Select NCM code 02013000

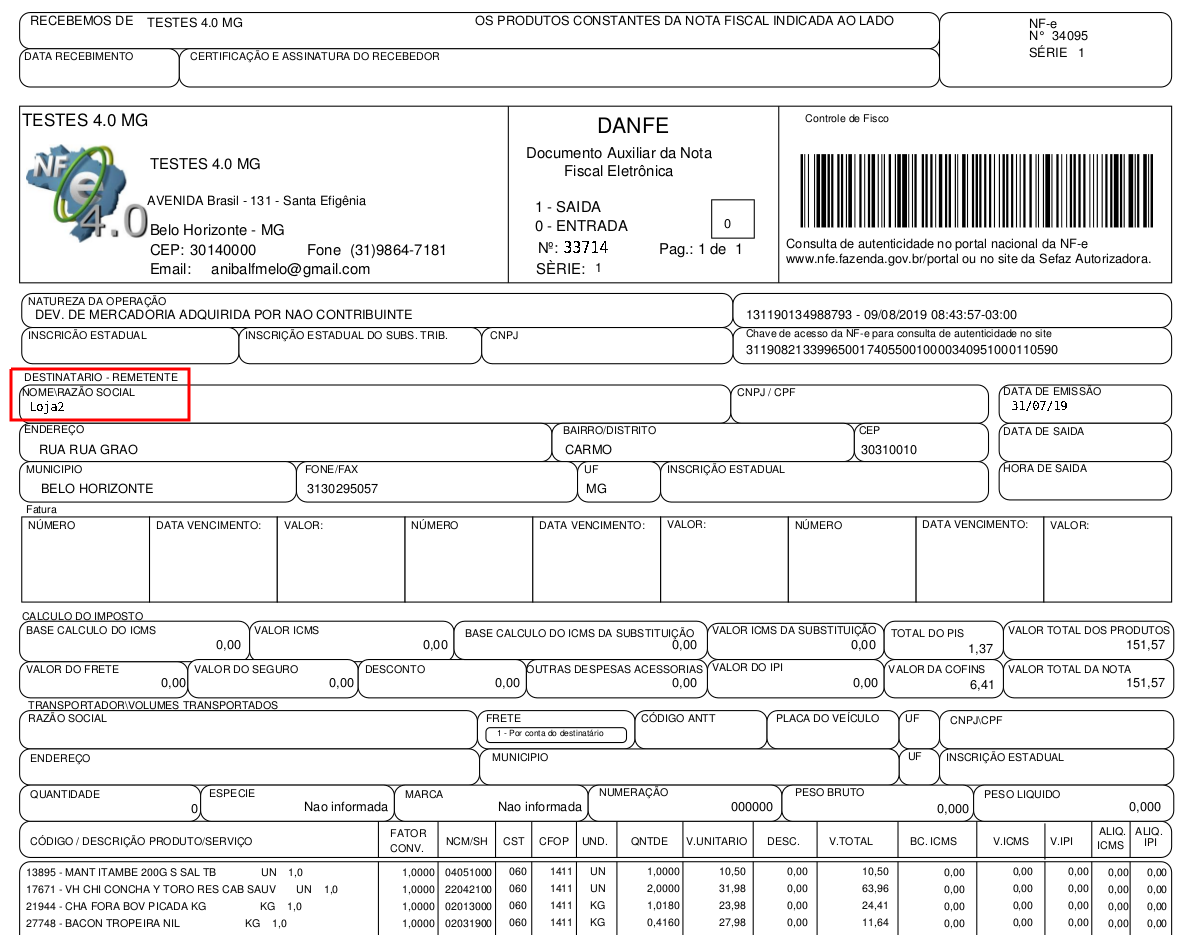pos(469,906)
